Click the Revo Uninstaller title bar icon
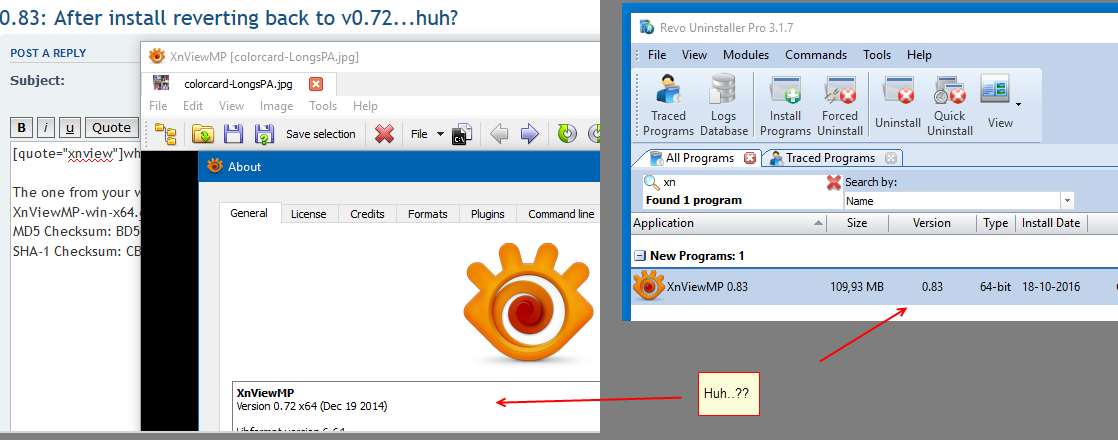1118x440 pixels. [x=647, y=27]
